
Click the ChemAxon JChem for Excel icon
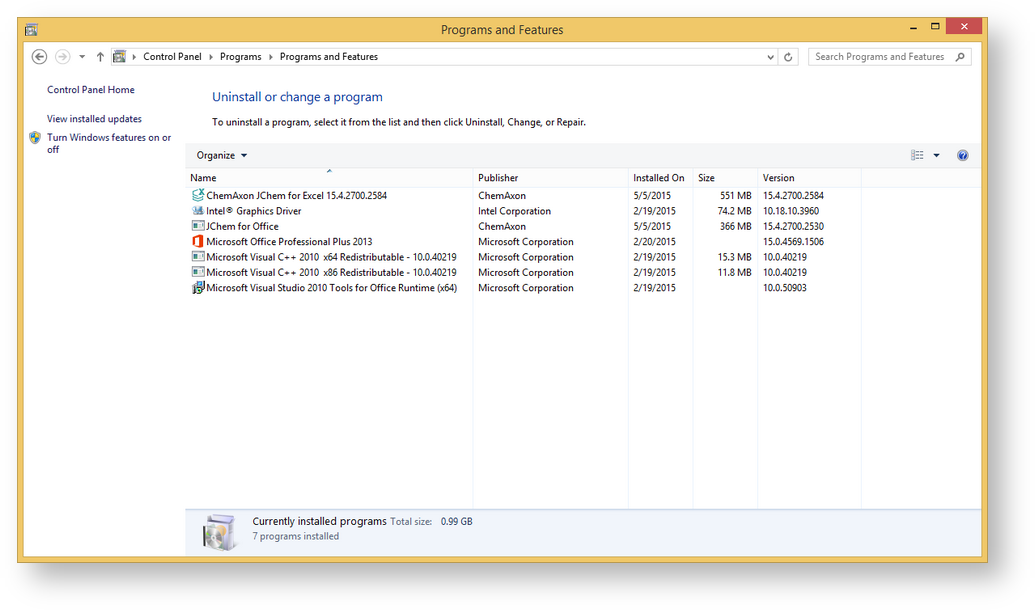198,195
